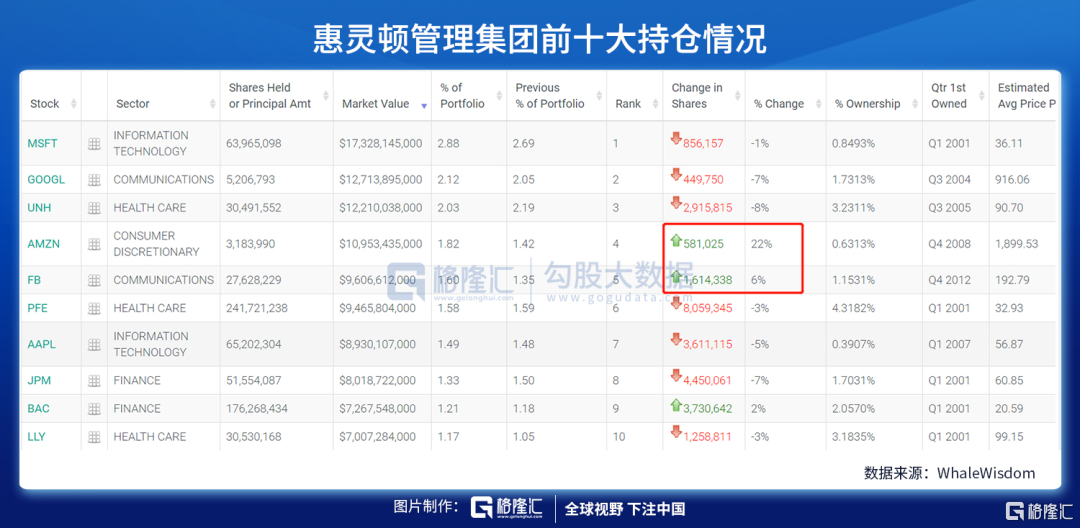Open the grid icon in the FB row
The height and width of the screenshot is (528, 1080).
click(x=94, y=280)
